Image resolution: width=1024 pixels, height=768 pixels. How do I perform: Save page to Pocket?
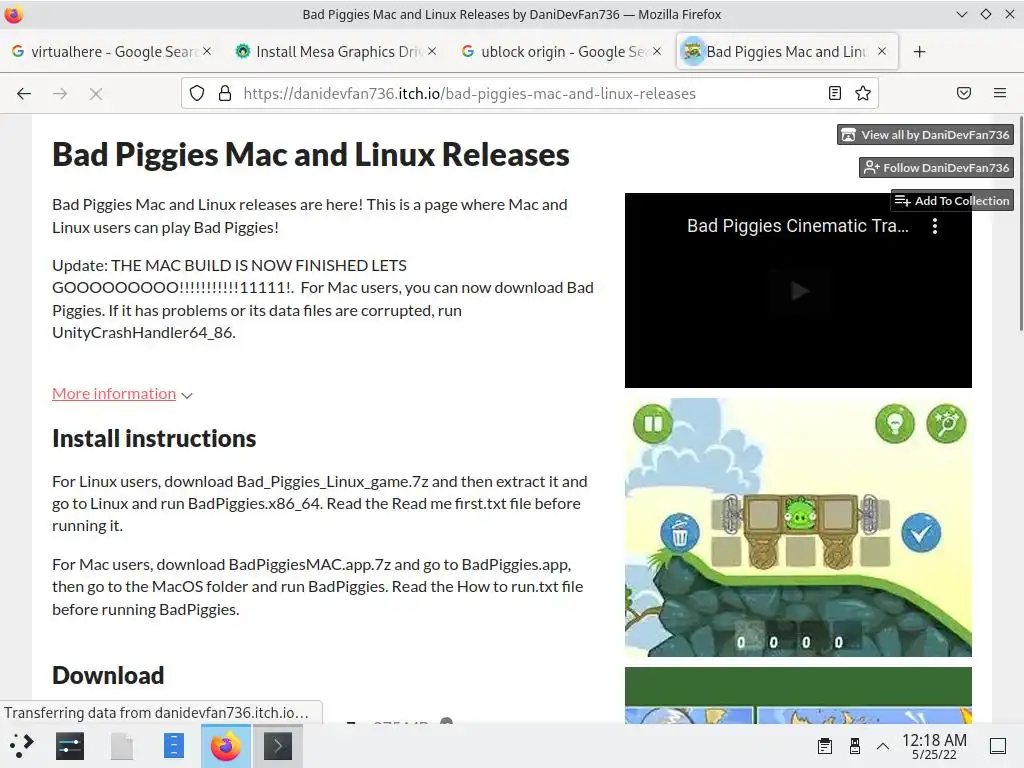point(964,93)
